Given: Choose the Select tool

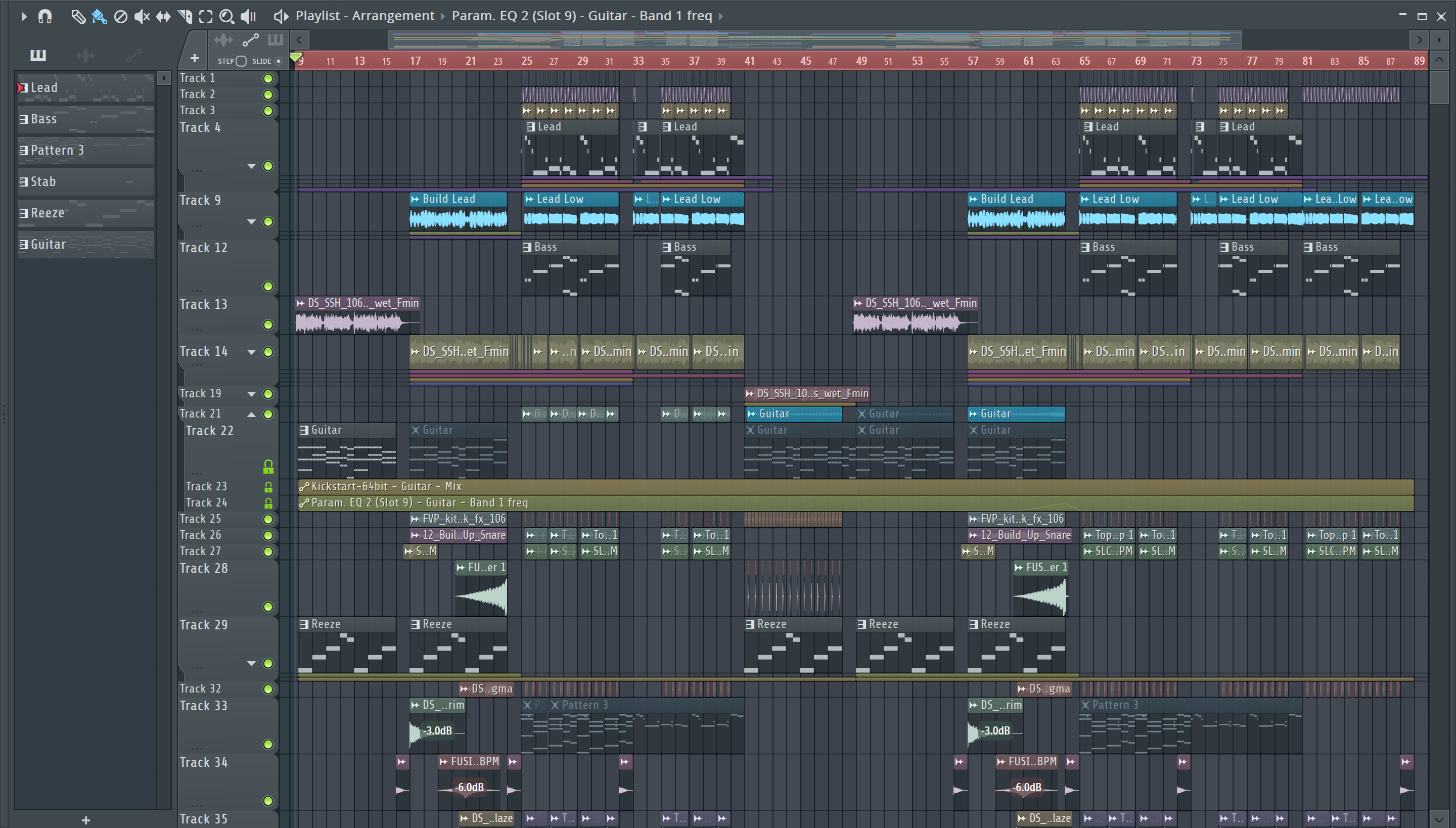Looking at the screenshot, I should tap(206, 17).
